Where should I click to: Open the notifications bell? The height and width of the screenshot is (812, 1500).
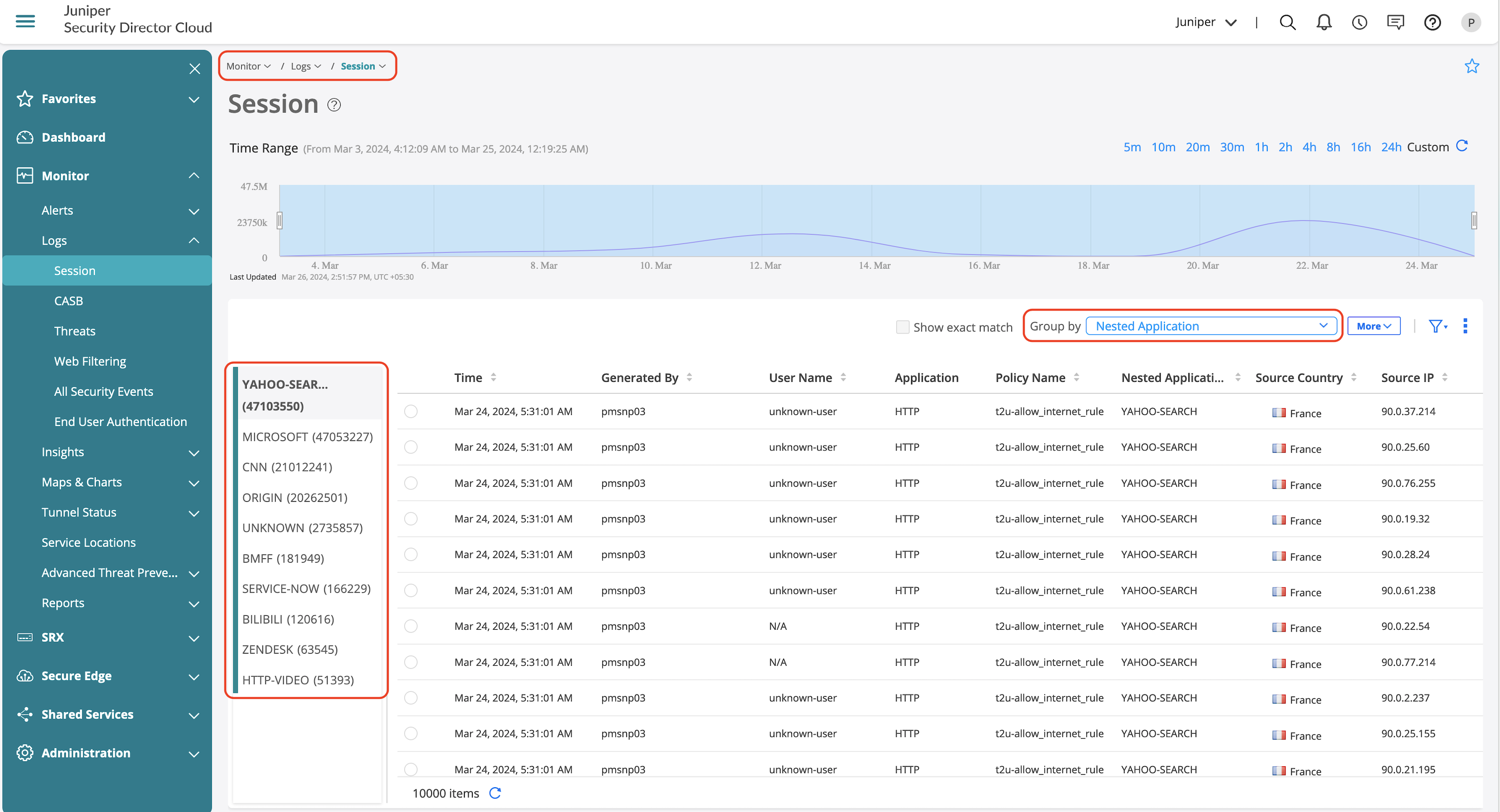(1323, 22)
